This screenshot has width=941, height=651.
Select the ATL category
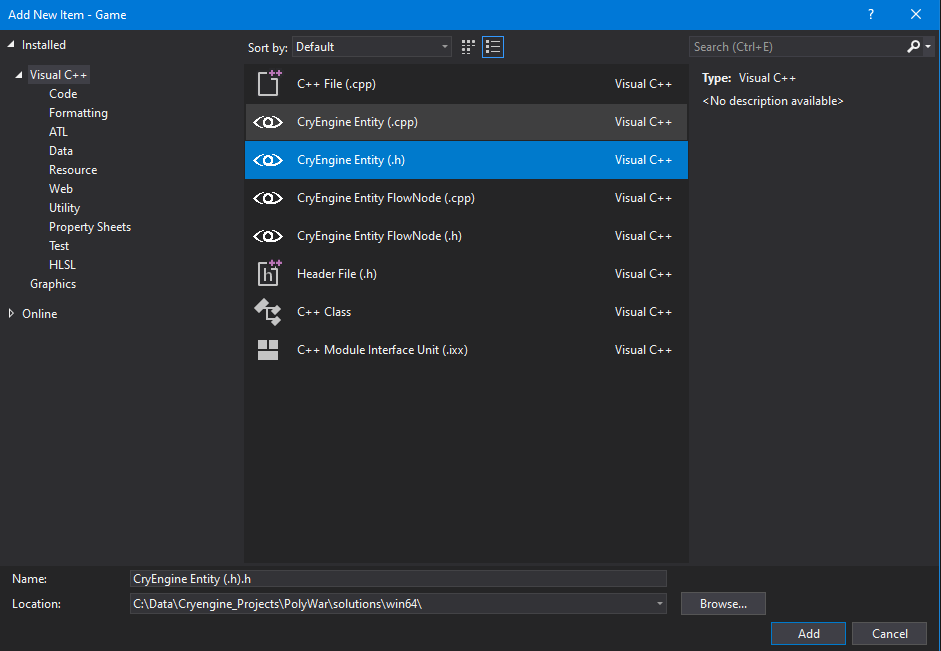(x=58, y=132)
